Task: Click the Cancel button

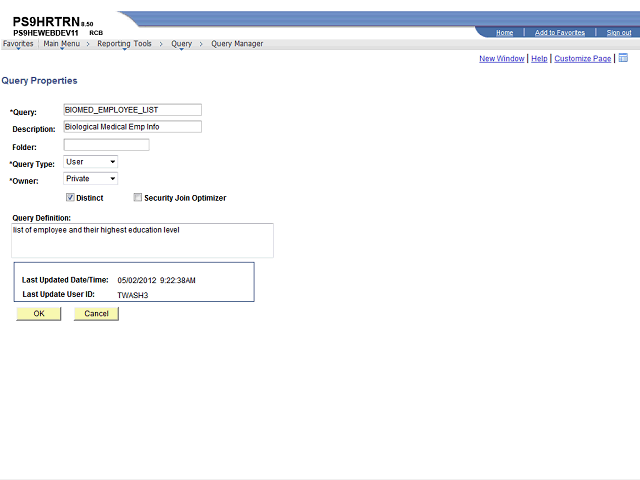Action: (96, 313)
